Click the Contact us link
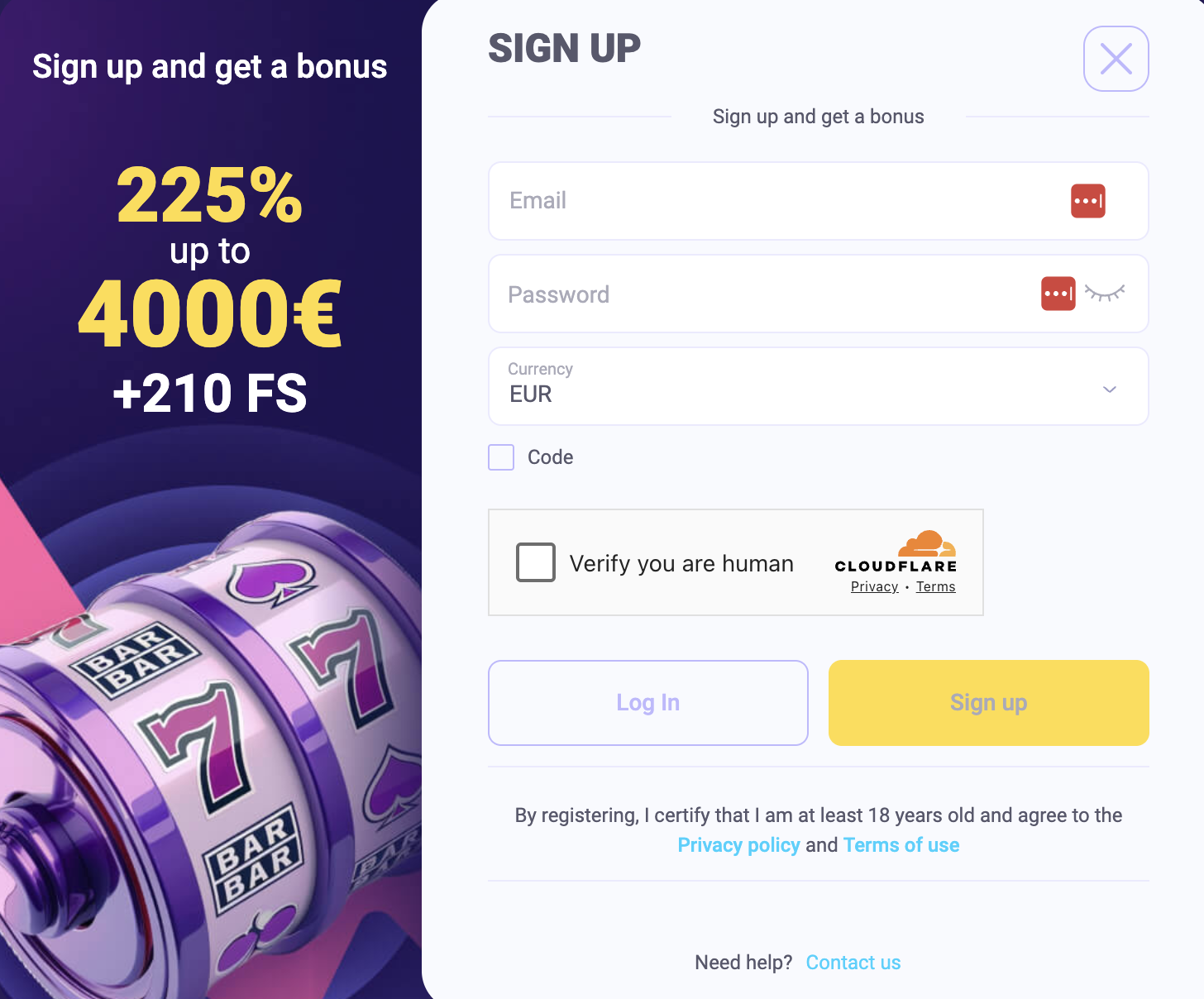The image size is (1204, 999). pos(853,963)
